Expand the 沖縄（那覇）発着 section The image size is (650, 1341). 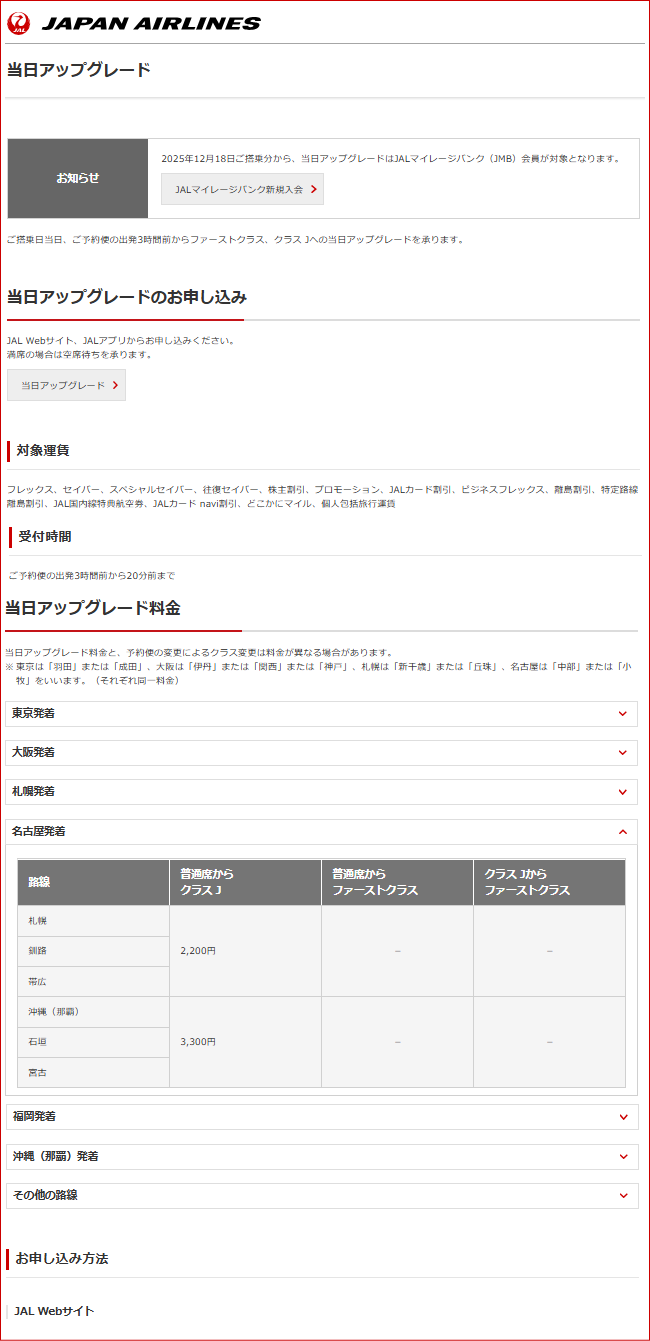click(322, 1156)
